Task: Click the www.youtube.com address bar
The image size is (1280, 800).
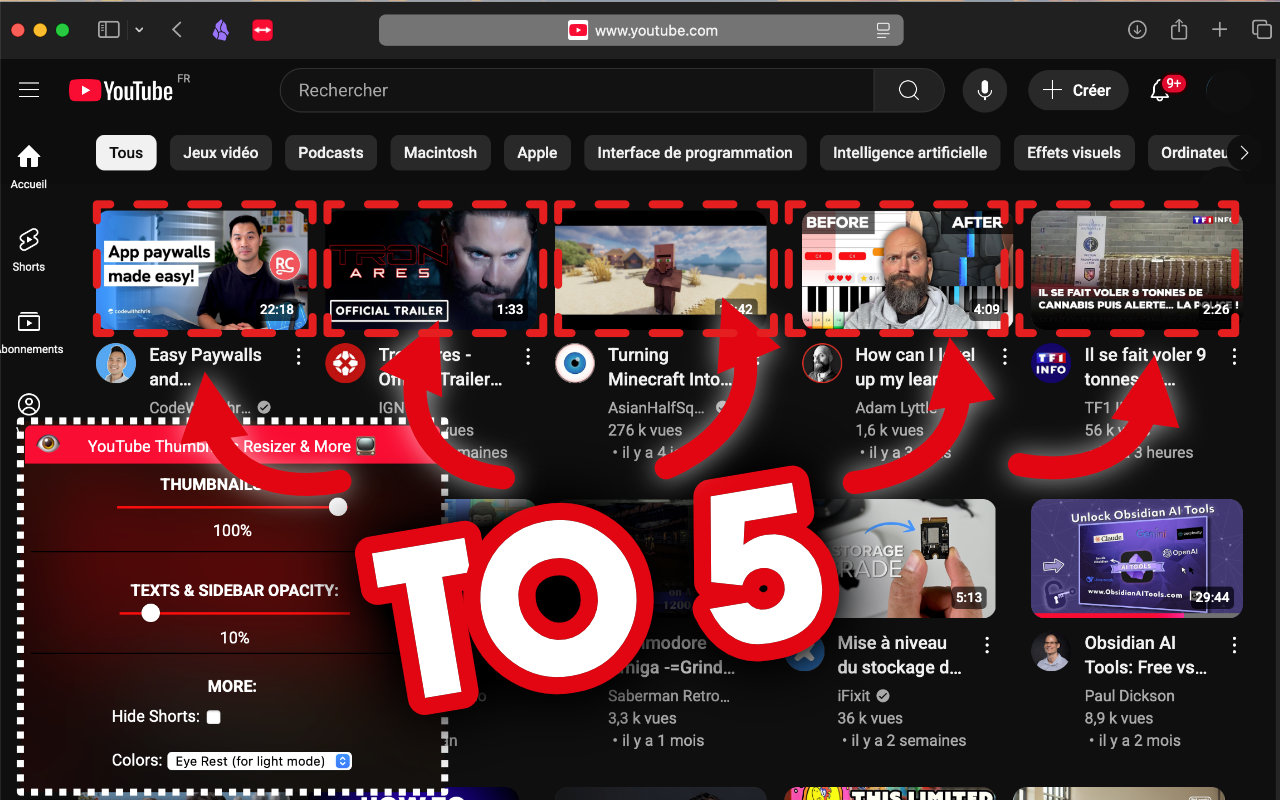Action: (x=641, y=30)
